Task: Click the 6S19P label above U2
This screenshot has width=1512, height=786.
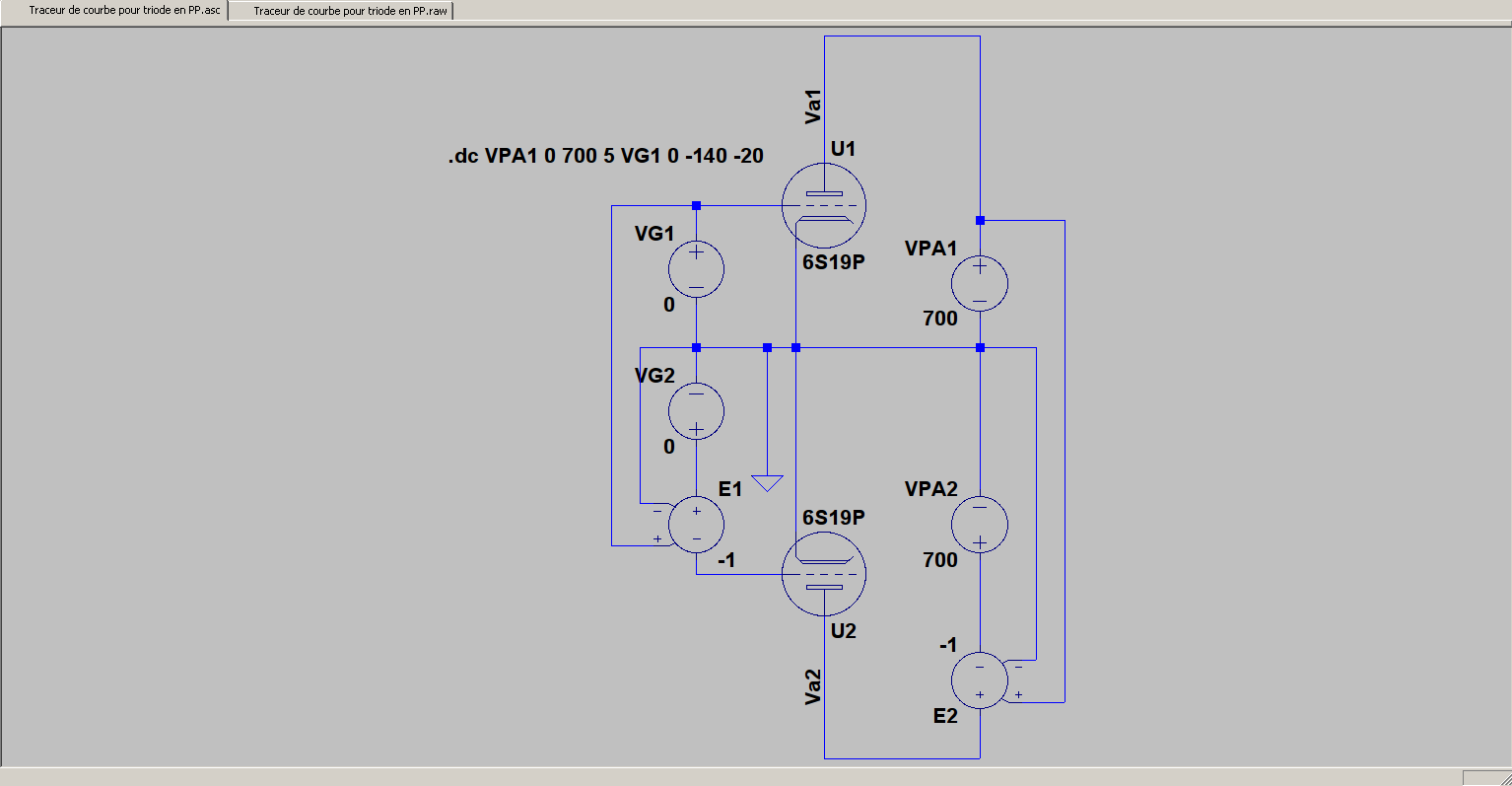Action: 834,518
